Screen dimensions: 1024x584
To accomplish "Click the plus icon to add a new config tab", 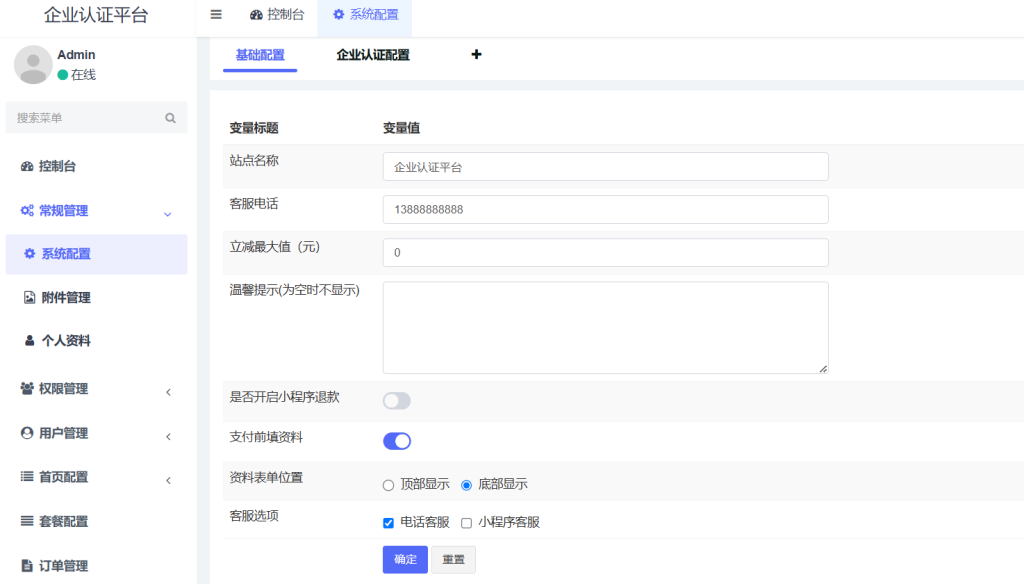I will [x=476, y=54].
